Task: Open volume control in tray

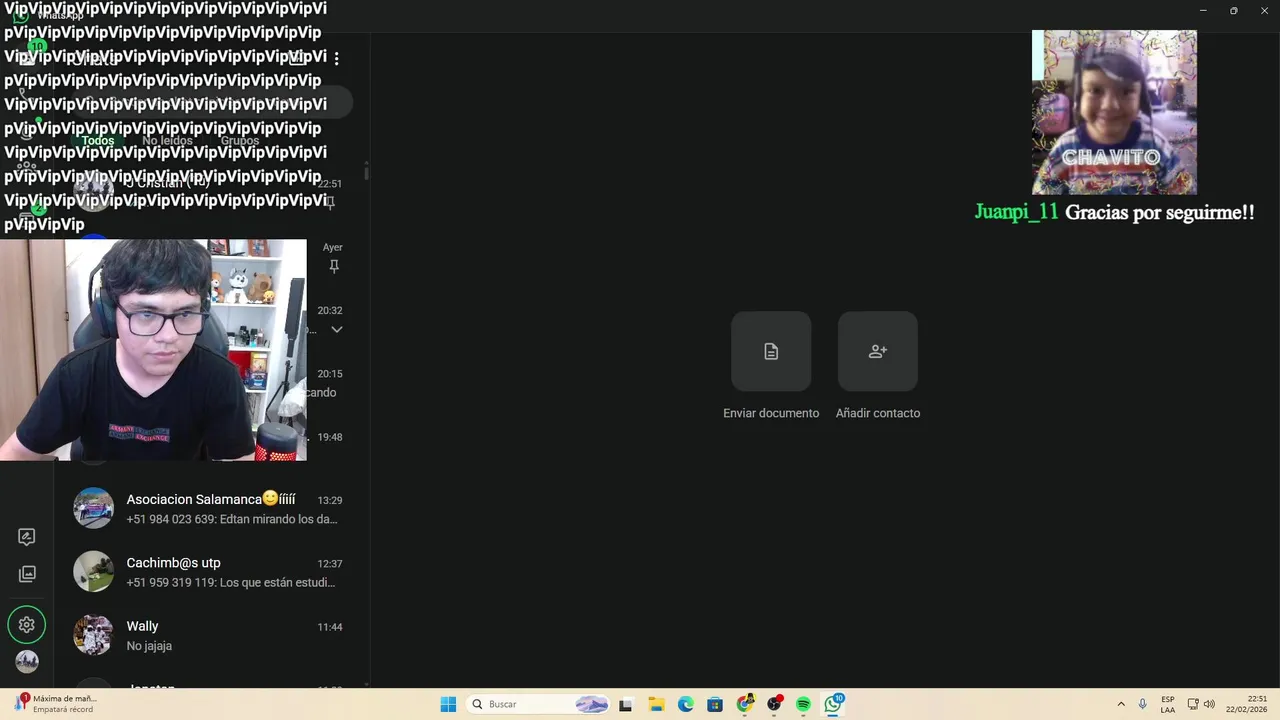Action: 1209,704
